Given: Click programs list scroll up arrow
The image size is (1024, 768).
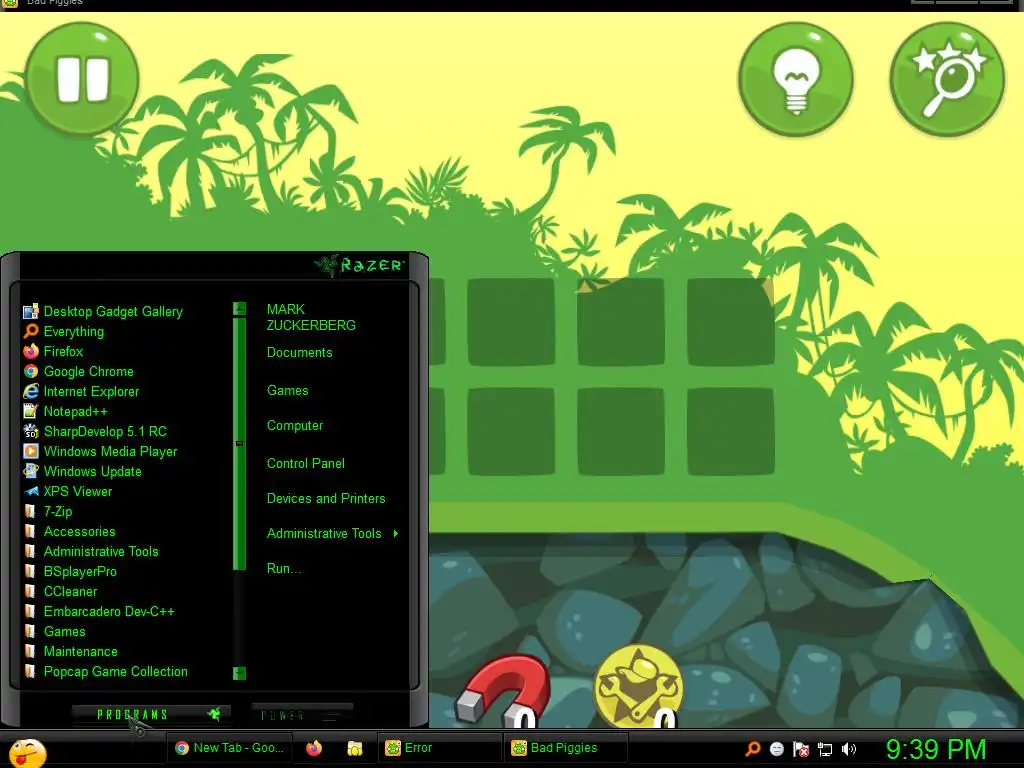Looking at the screenshot, I should coord(240,308).
